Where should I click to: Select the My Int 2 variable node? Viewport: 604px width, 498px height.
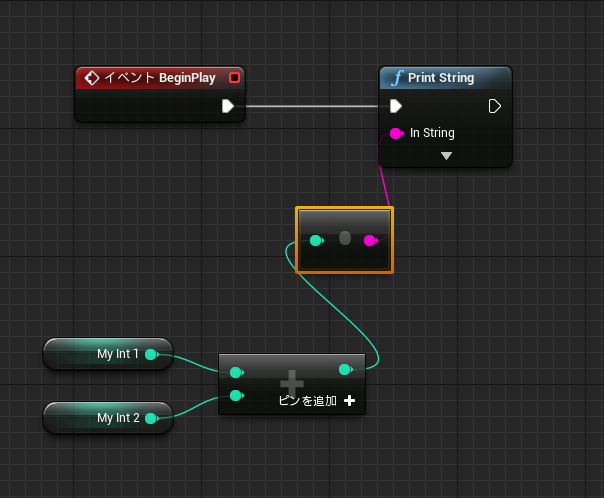[x=108, y=418]
